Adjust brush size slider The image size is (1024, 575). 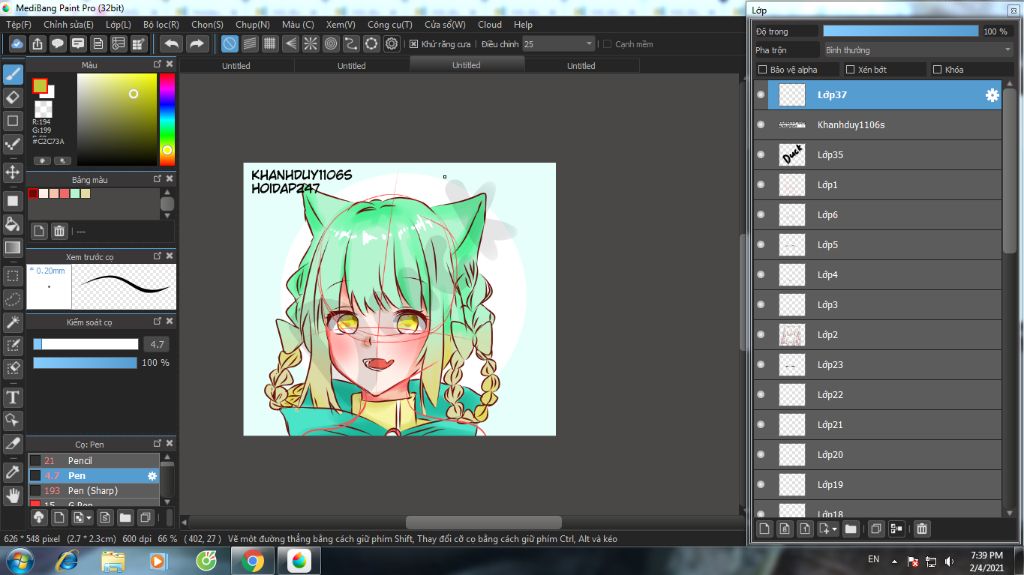(86, 344)
